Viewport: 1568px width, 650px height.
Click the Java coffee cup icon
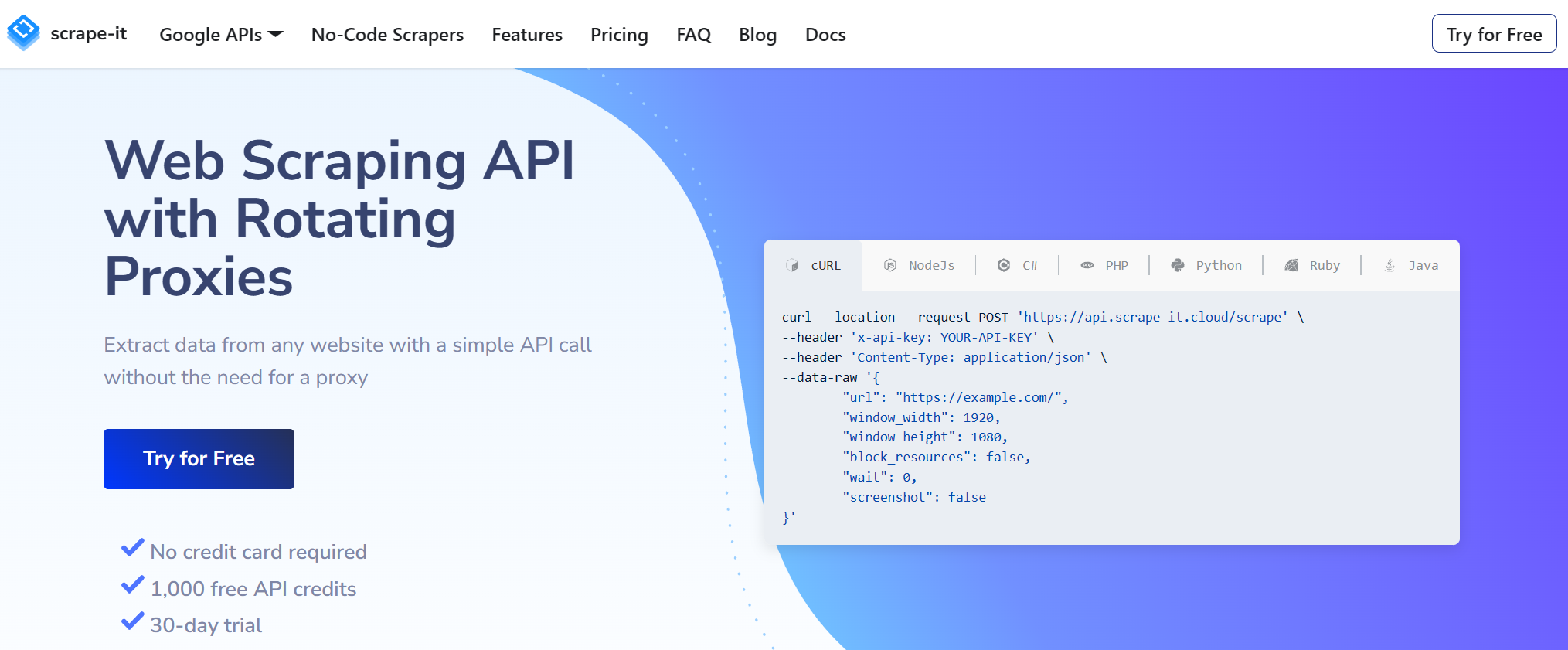click(x=1389, y=265)
